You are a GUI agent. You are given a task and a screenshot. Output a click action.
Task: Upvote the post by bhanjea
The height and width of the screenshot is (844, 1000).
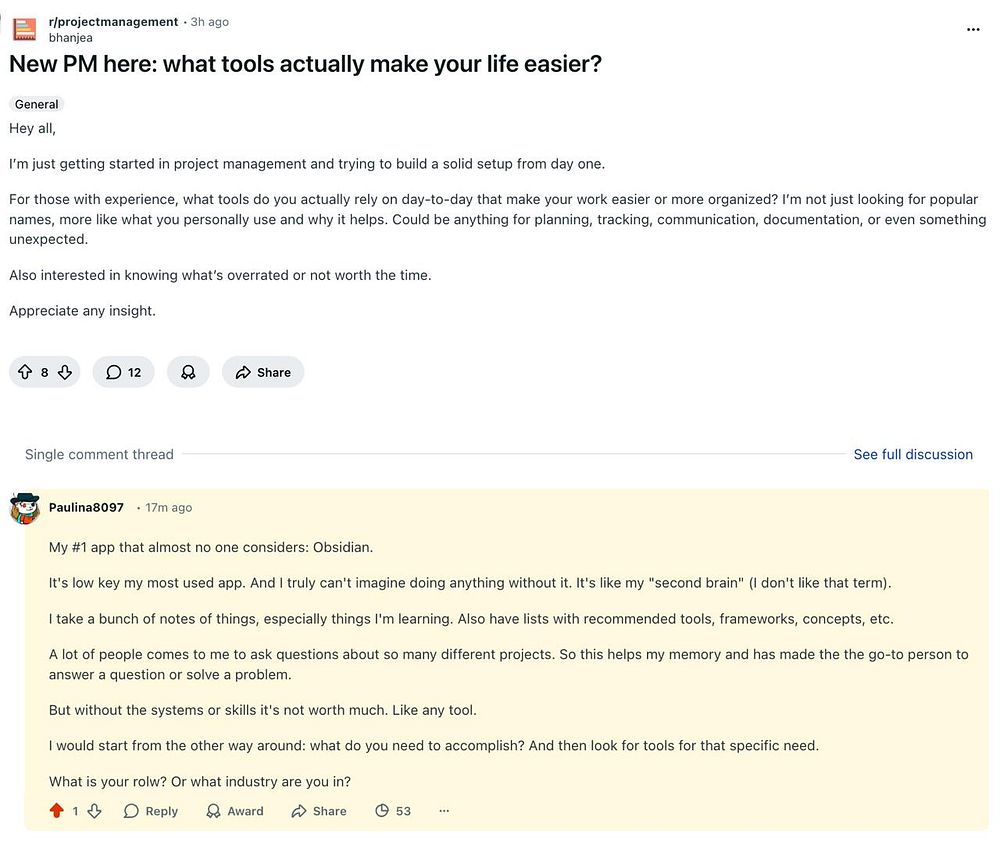coord(25,372)
